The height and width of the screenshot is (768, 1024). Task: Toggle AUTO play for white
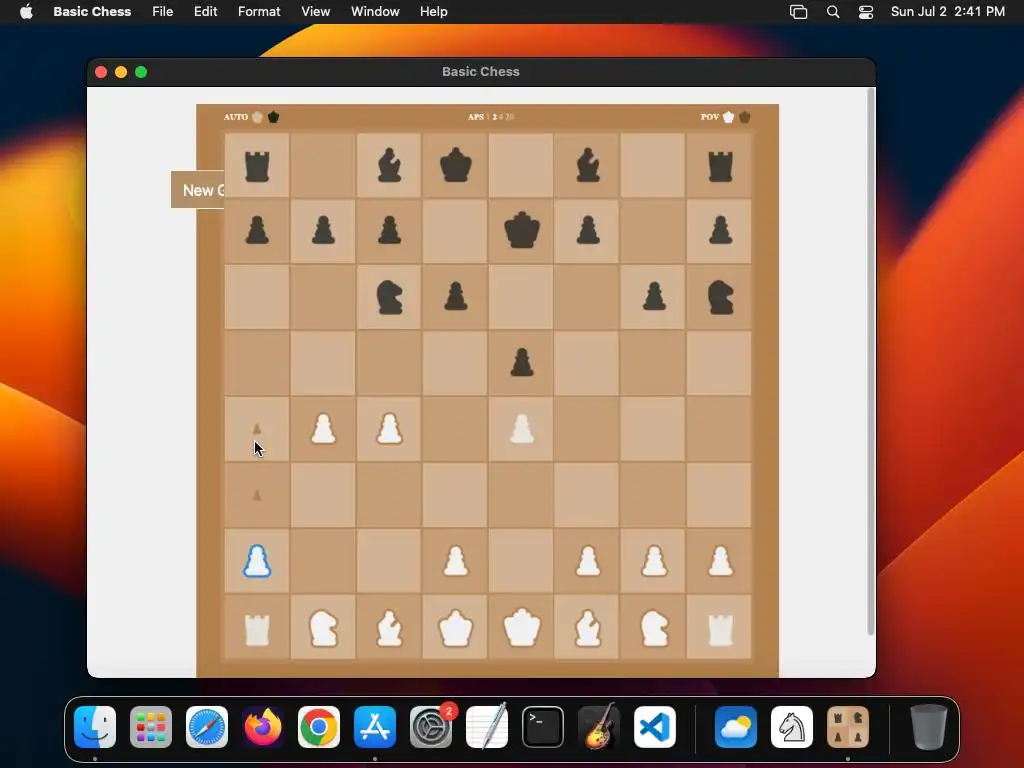coord(257,117)
